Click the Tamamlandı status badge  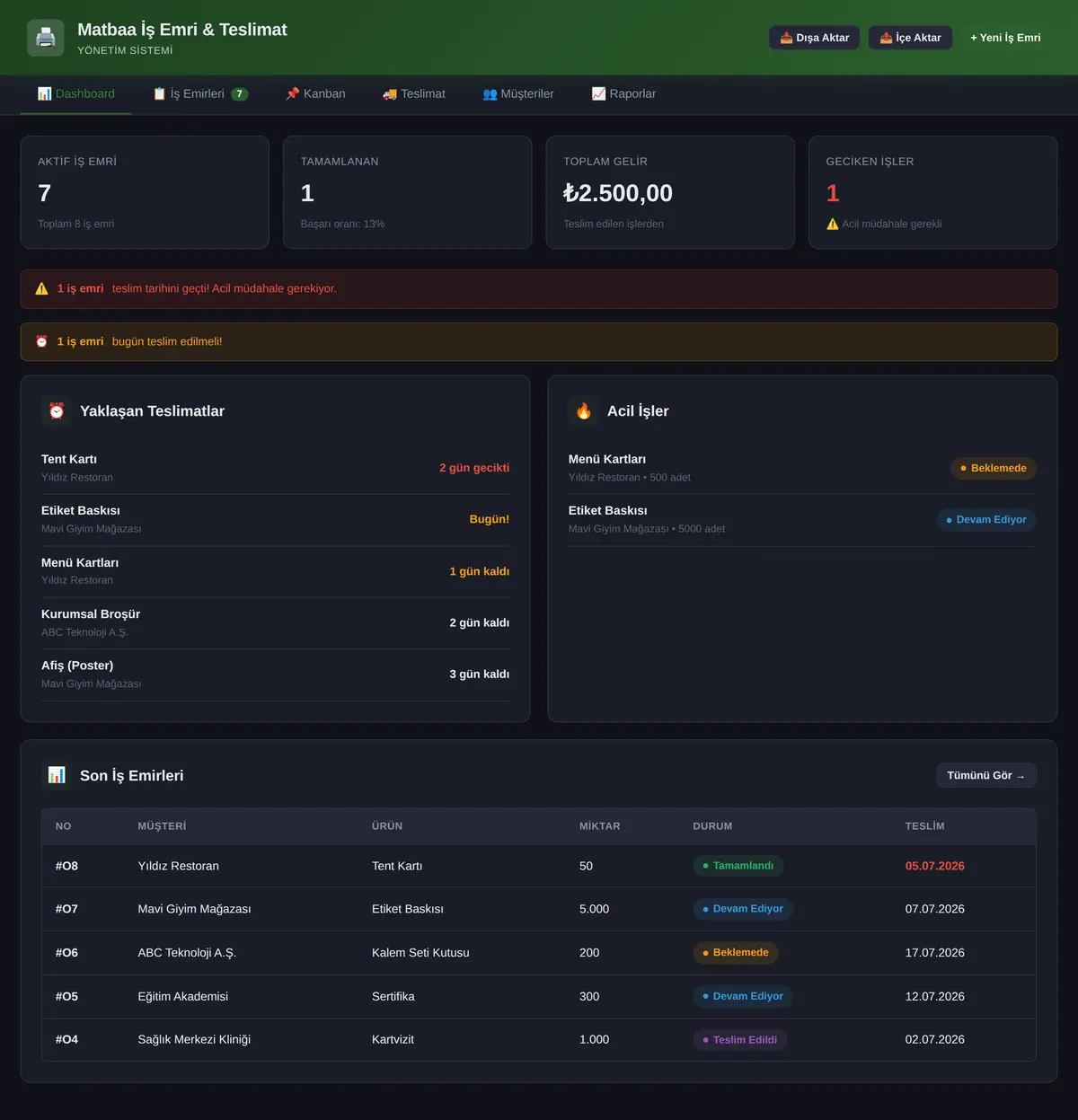click(x=738, y=866)
